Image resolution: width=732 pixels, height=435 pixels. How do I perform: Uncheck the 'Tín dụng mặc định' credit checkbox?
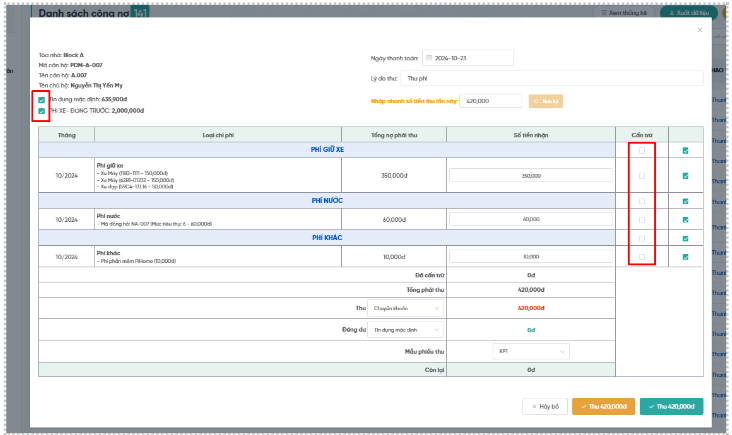[x=42, y=100]
